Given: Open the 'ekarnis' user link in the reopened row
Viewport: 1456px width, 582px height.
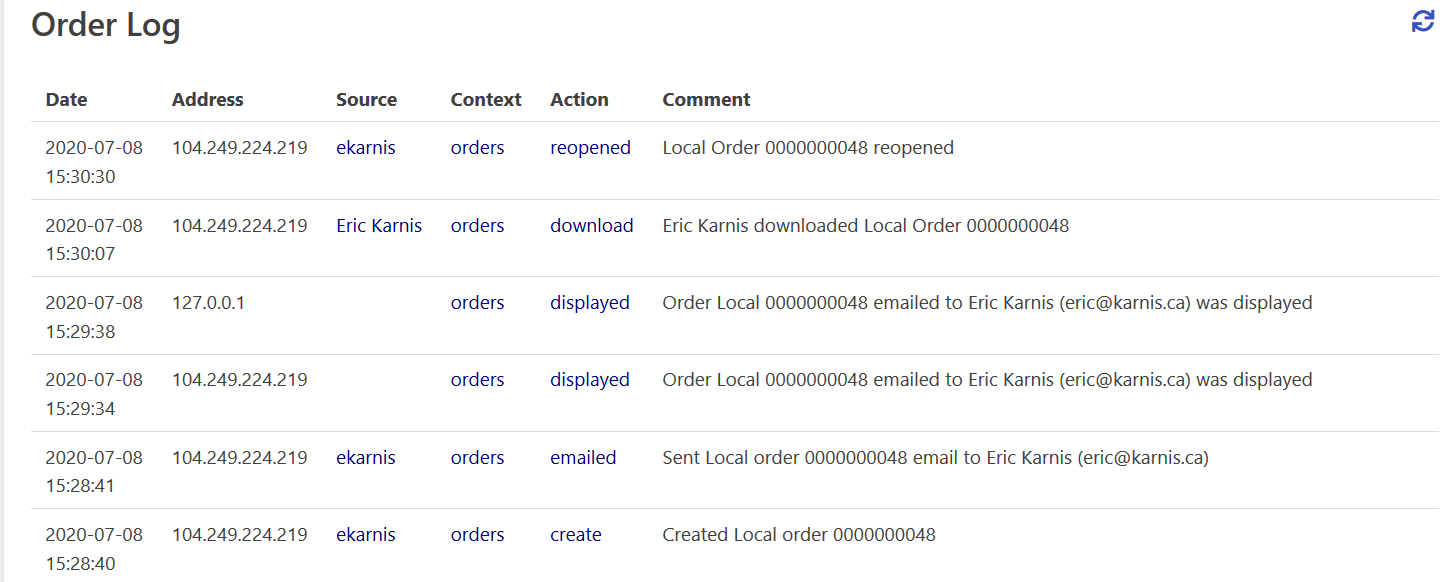Looking at the screenshot, I should point(366,147).
